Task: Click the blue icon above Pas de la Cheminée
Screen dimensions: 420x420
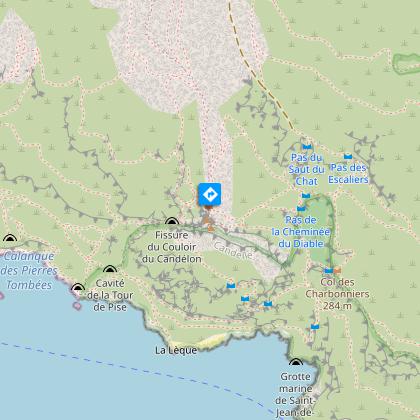Action: [x=301, y=208]
